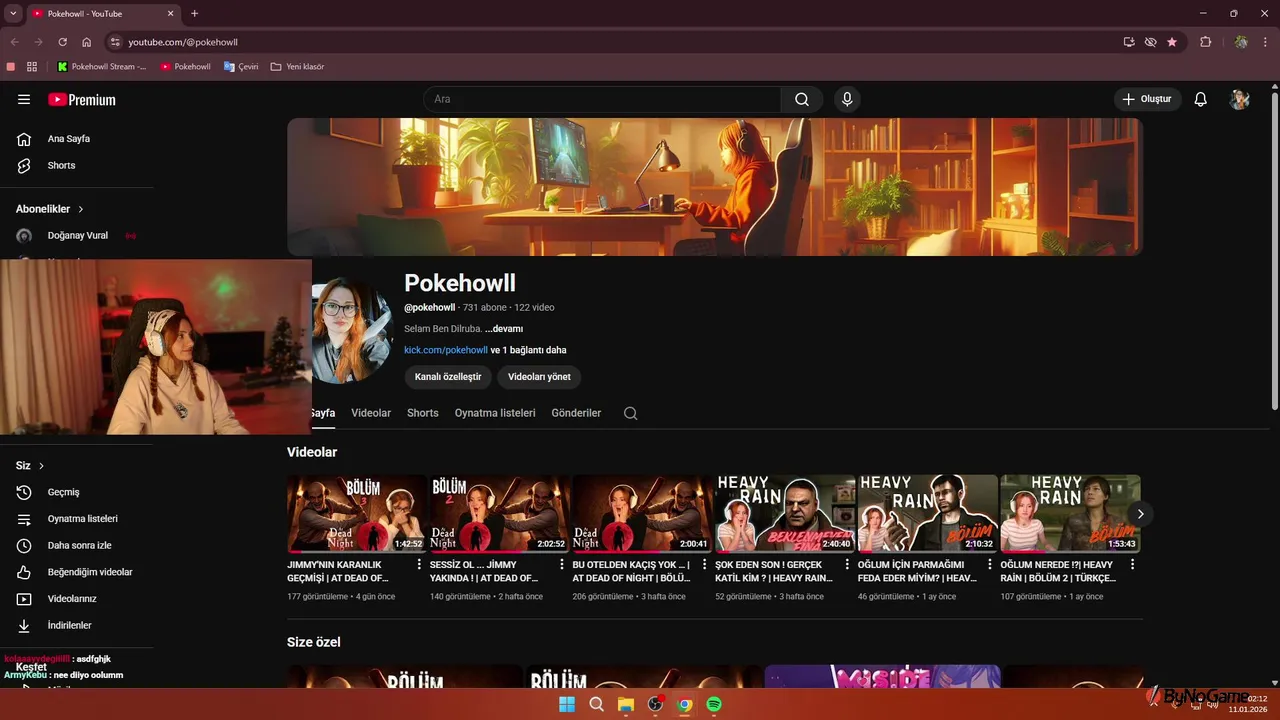Play JIMMY'NIN KARANLIK GEÇMİŞİ video thumbnail
The height and width of the screenshot is (720, 1280).
[357, 514]
